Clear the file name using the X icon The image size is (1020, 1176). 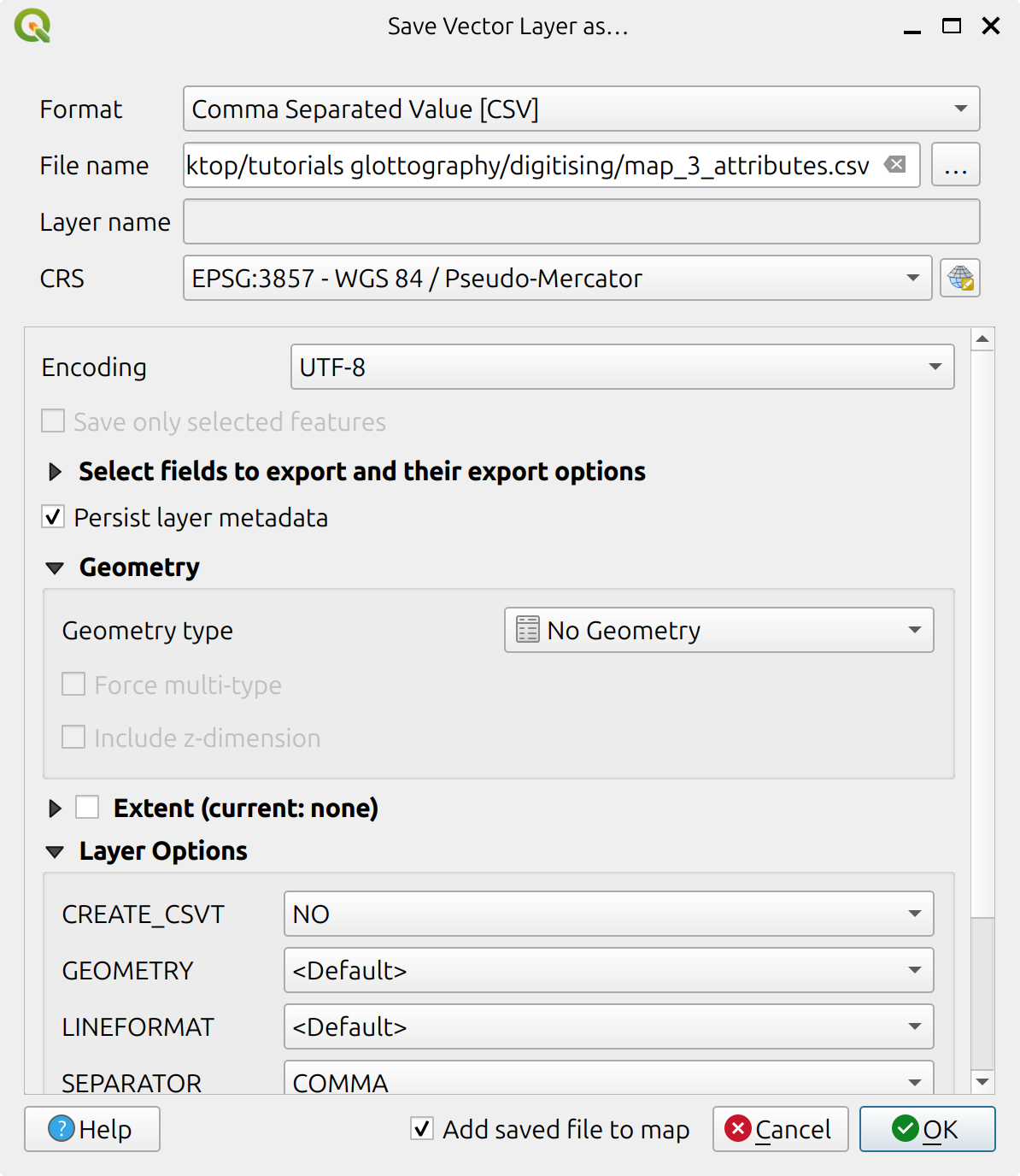[x=894, y=165]
